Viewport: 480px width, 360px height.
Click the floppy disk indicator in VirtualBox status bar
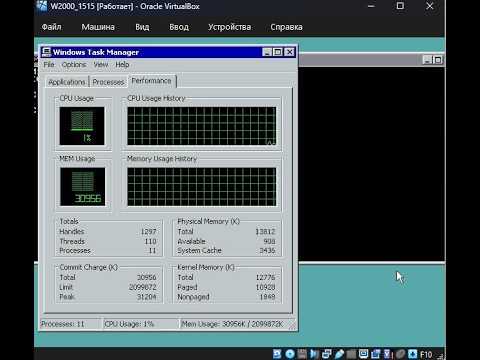click(302, 354)
